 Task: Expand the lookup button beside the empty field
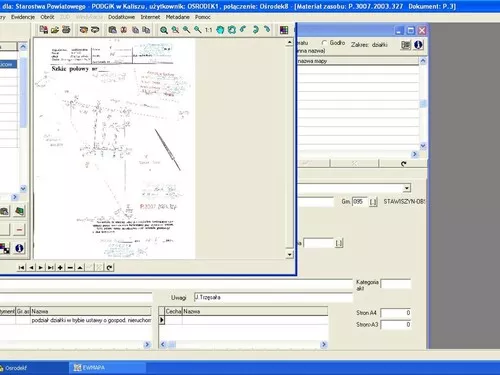pyautogui.click(x=339, y=243)
